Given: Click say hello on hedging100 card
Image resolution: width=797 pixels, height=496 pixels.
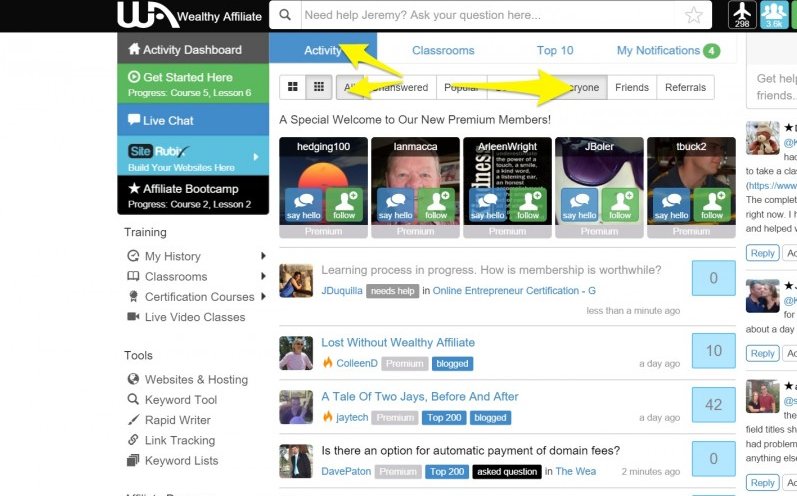Looking at the screenshot, I should point(303,205).
